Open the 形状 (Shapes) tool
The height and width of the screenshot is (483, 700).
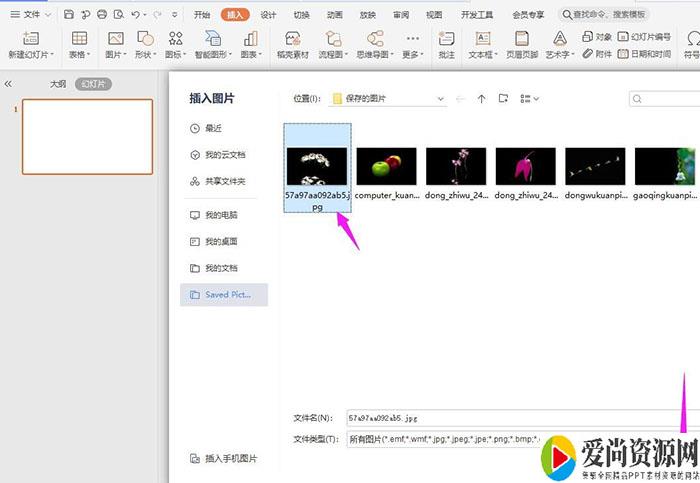click(x=145, y=43)
